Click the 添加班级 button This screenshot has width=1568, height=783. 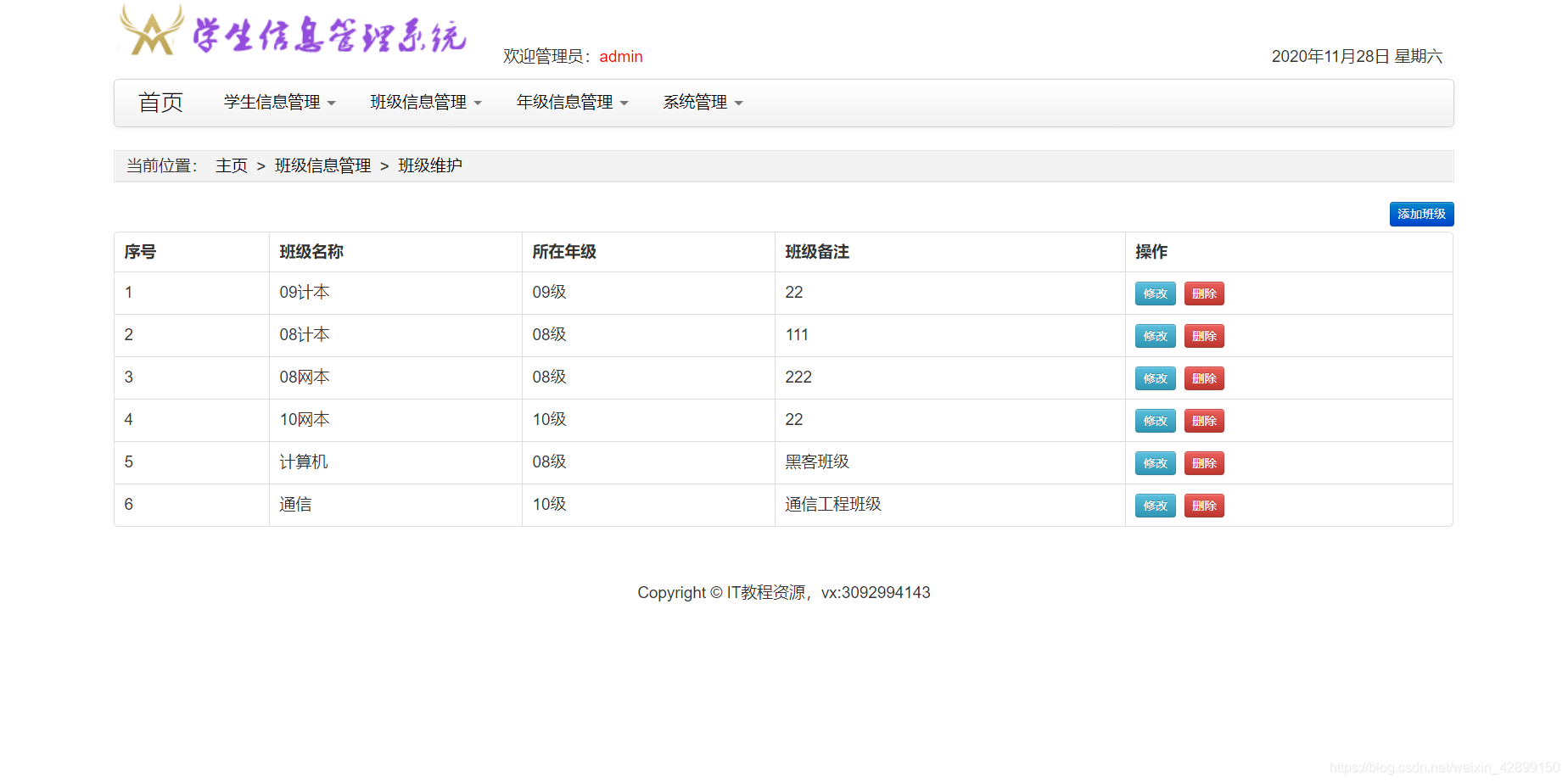1421,214
